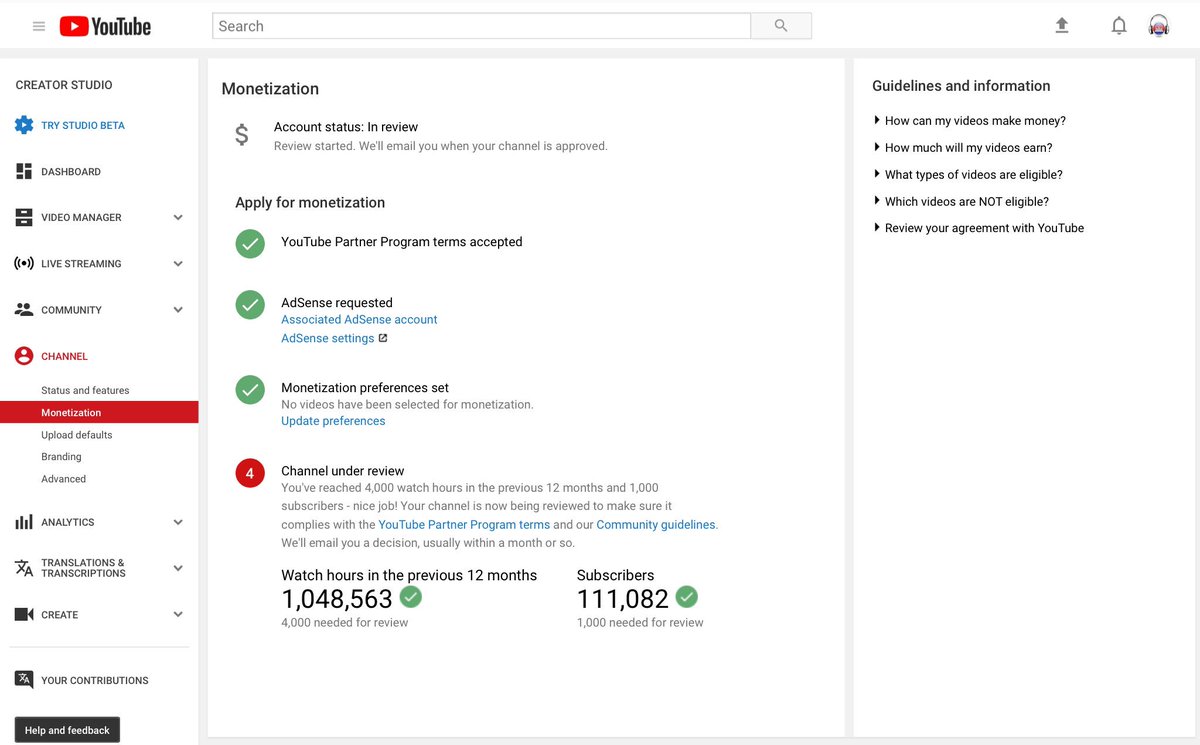Click the 111,082 subscribers value
Viewport: 1200px width, 745px height.
pyautogui.click(x=623, y=599)
